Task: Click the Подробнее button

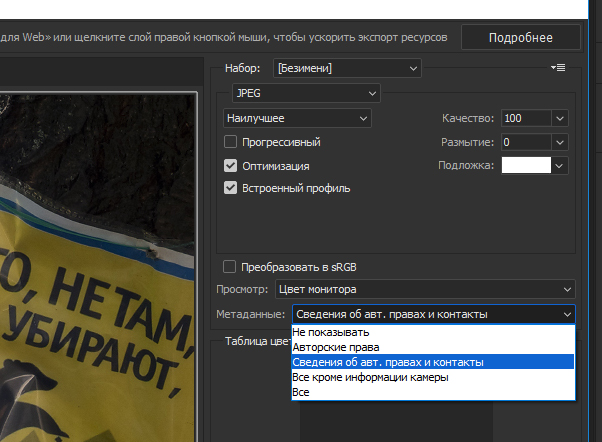Action: point(520,38)
